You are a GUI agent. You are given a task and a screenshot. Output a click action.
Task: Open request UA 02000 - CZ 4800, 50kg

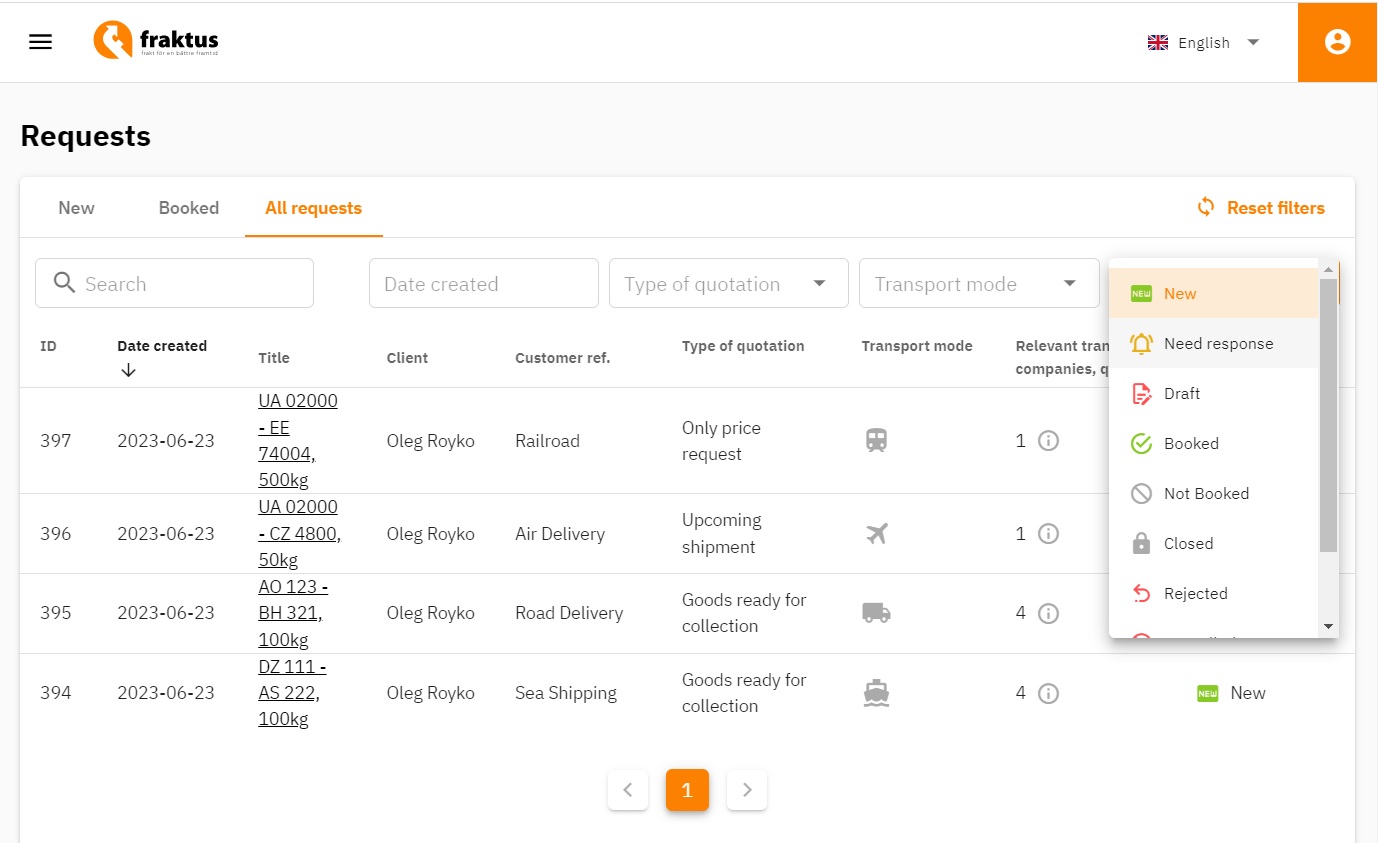click(x=299, y=534)
